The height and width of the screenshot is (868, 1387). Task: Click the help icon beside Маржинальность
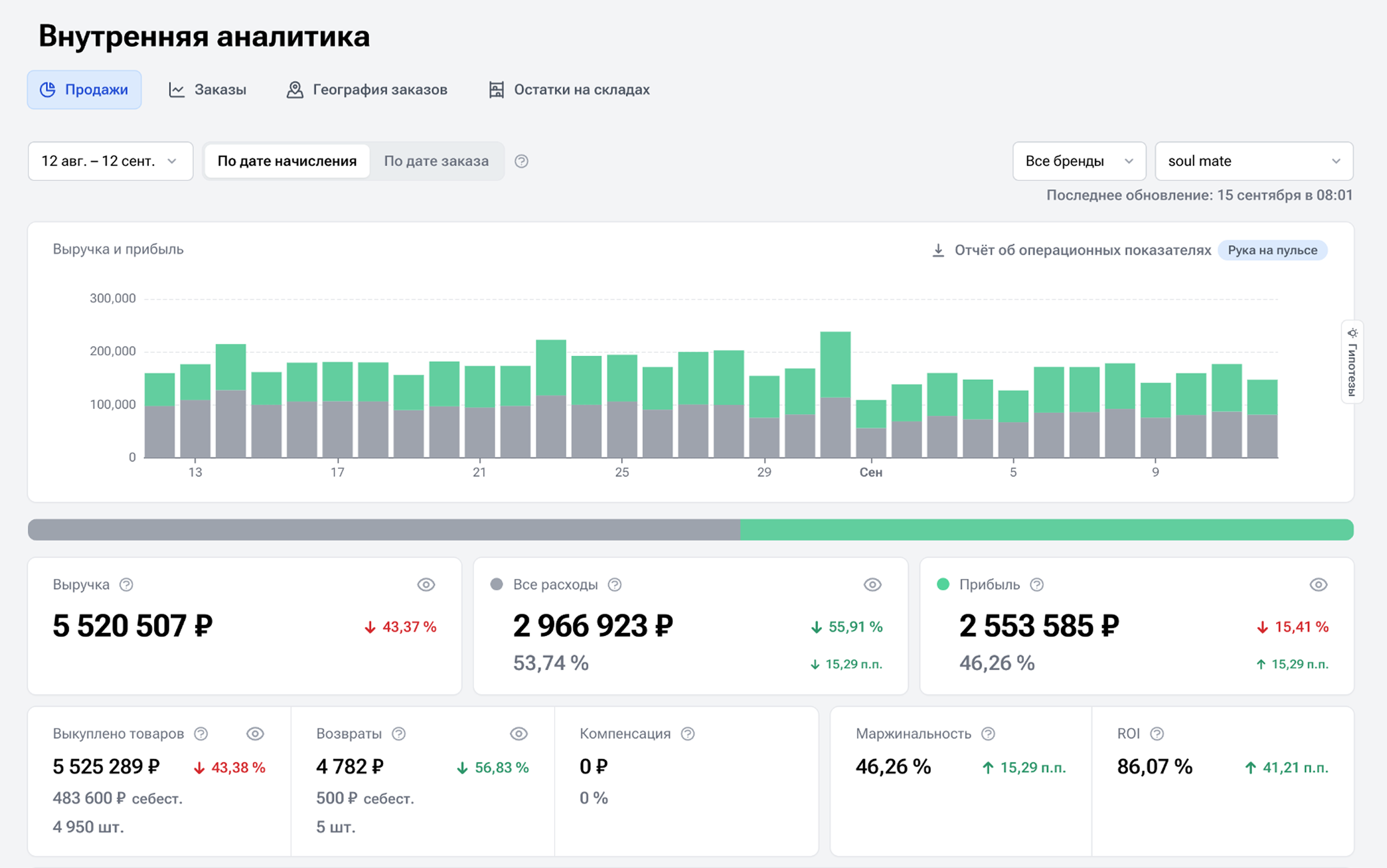987,734
